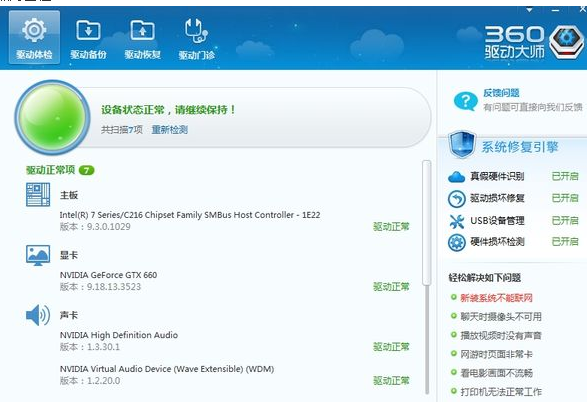Image resolution: width=587 pixels, height=411 pixels.
Task: Click the 360 驱动大师 logo icon
Action: [x=566, y=41]
